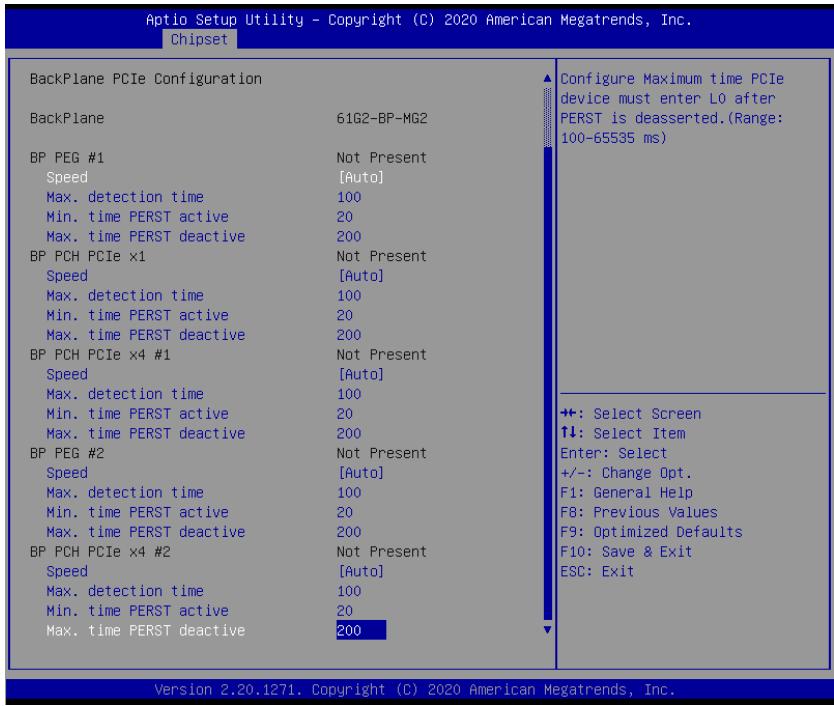Open Speed [Auto] option under BP PCH PCIe x1
834x706 pixels.
[215, 276]
